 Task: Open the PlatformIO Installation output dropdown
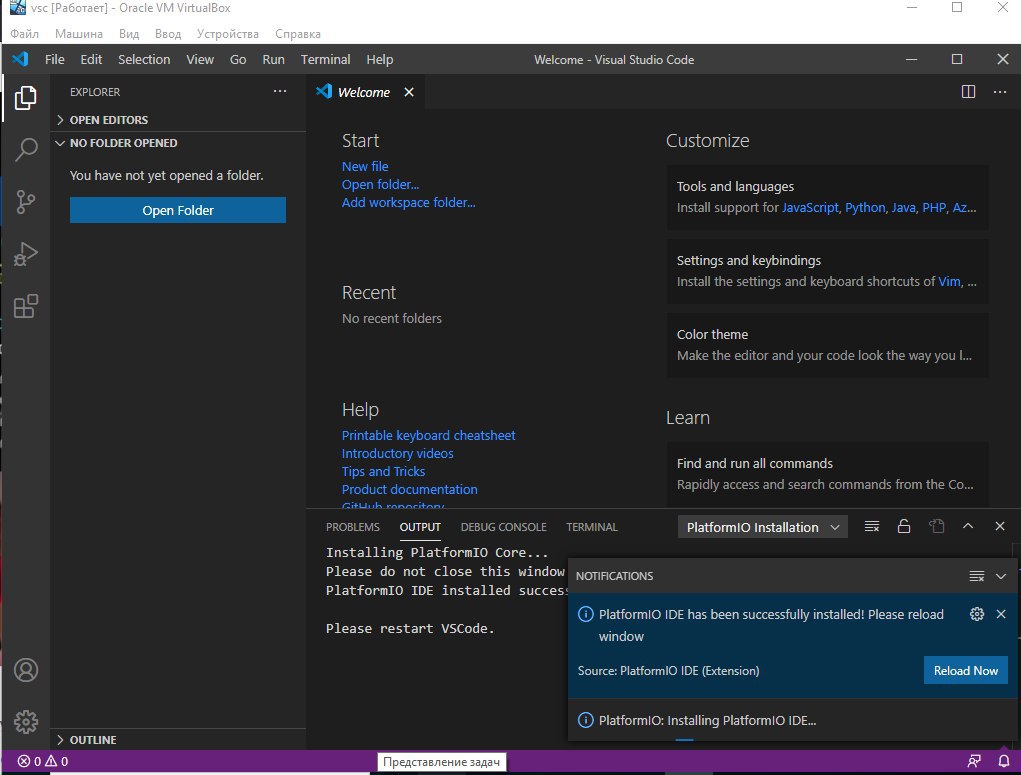[762, 527]
